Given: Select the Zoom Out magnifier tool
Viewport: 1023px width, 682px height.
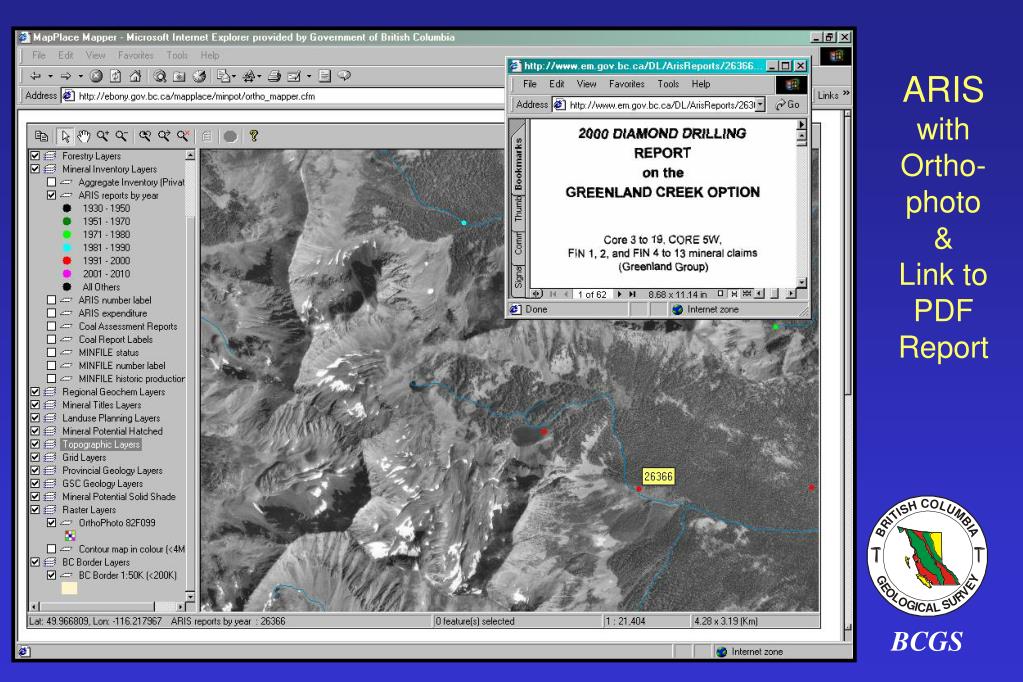Looking at the screenshot, I should pos(121,136).
